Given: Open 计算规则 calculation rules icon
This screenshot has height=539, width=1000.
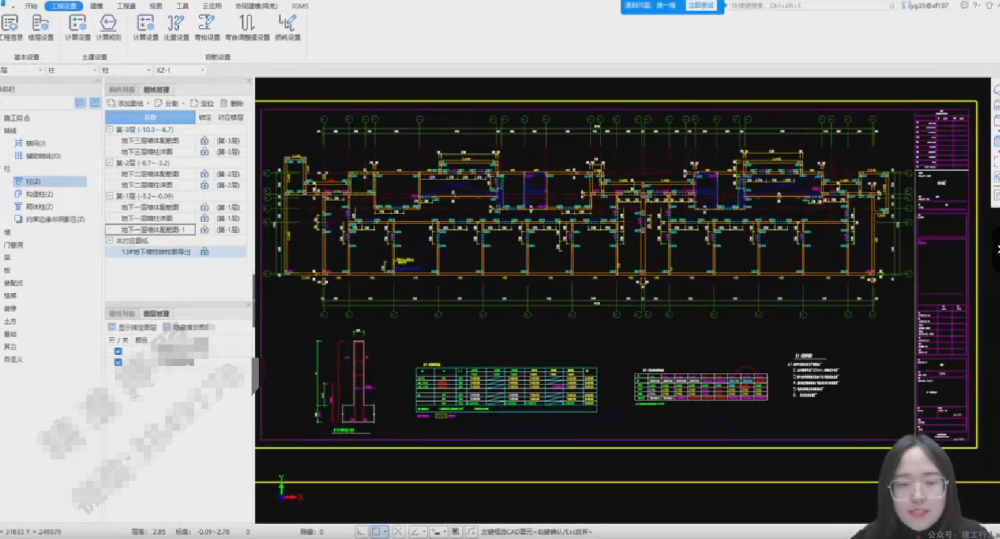Looking at the screenshot, I should tap(108, 27).
